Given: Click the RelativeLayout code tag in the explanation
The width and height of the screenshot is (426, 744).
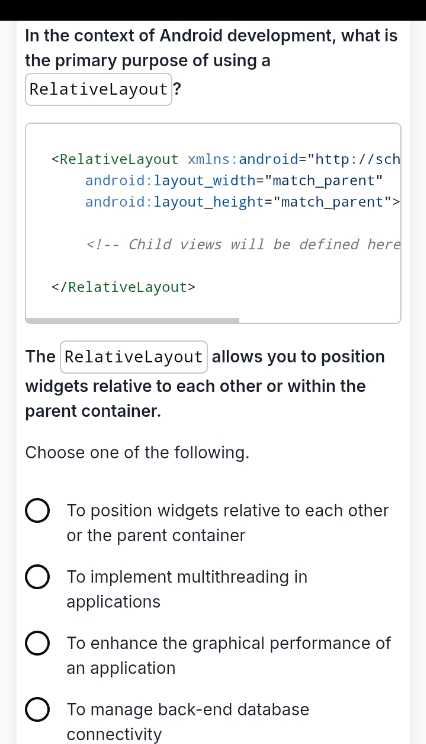Looking at the screenshot, I should (134, 357).
